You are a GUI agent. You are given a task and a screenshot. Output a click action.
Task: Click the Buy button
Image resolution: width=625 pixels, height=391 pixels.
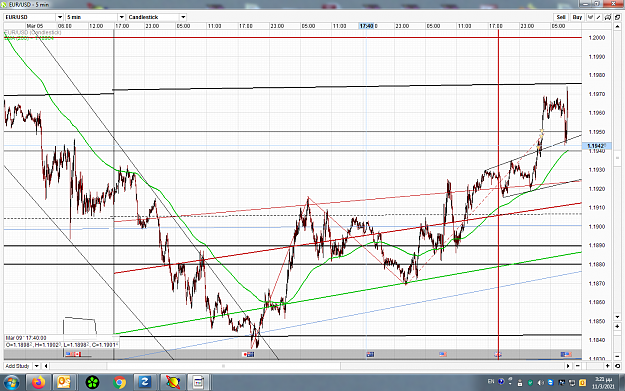click(x=577, y=17)
